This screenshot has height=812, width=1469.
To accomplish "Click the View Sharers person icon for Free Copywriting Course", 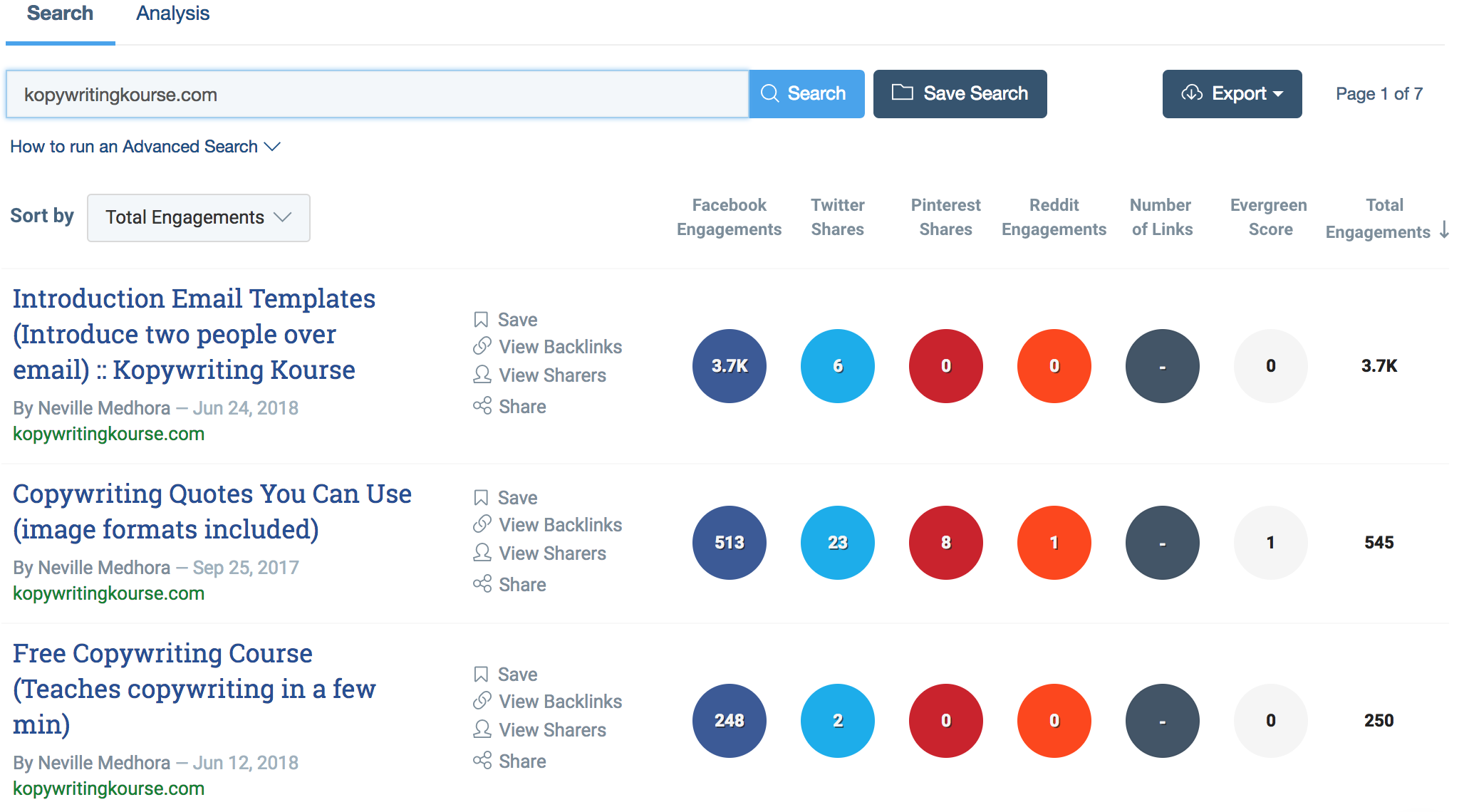I will (x=482, y=729).
